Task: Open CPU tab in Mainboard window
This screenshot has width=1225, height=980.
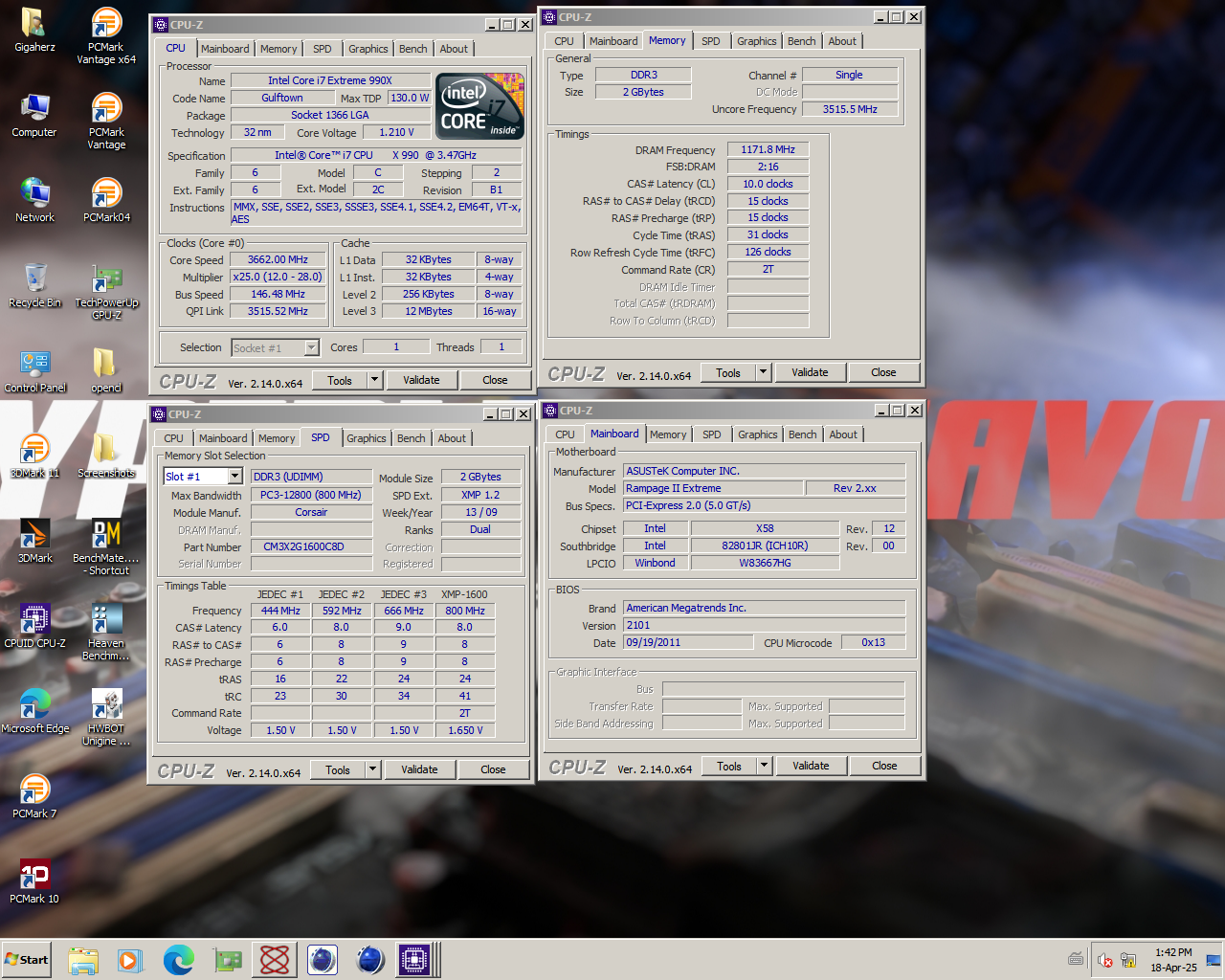Action: click(566, 434)
